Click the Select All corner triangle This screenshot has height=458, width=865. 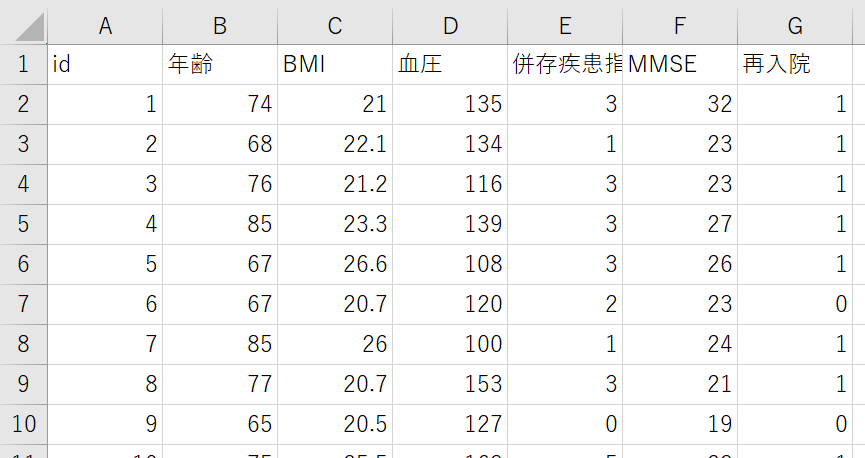click(23, 24)
